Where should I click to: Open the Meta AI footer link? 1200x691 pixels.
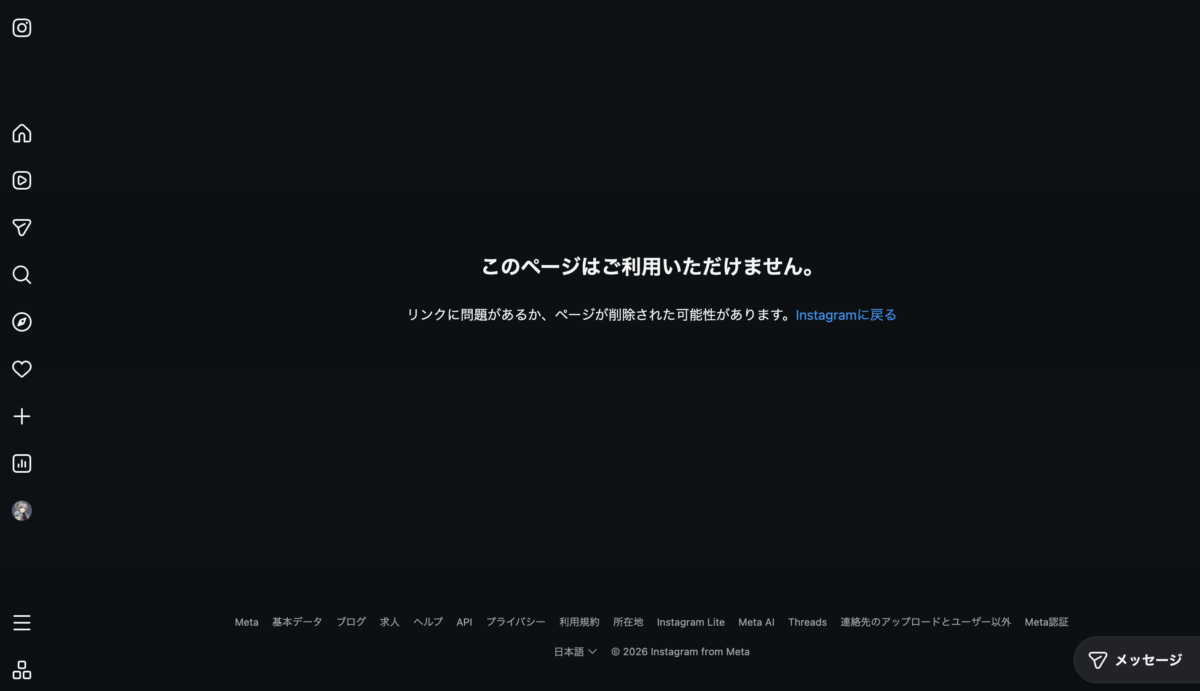point(756,622)
